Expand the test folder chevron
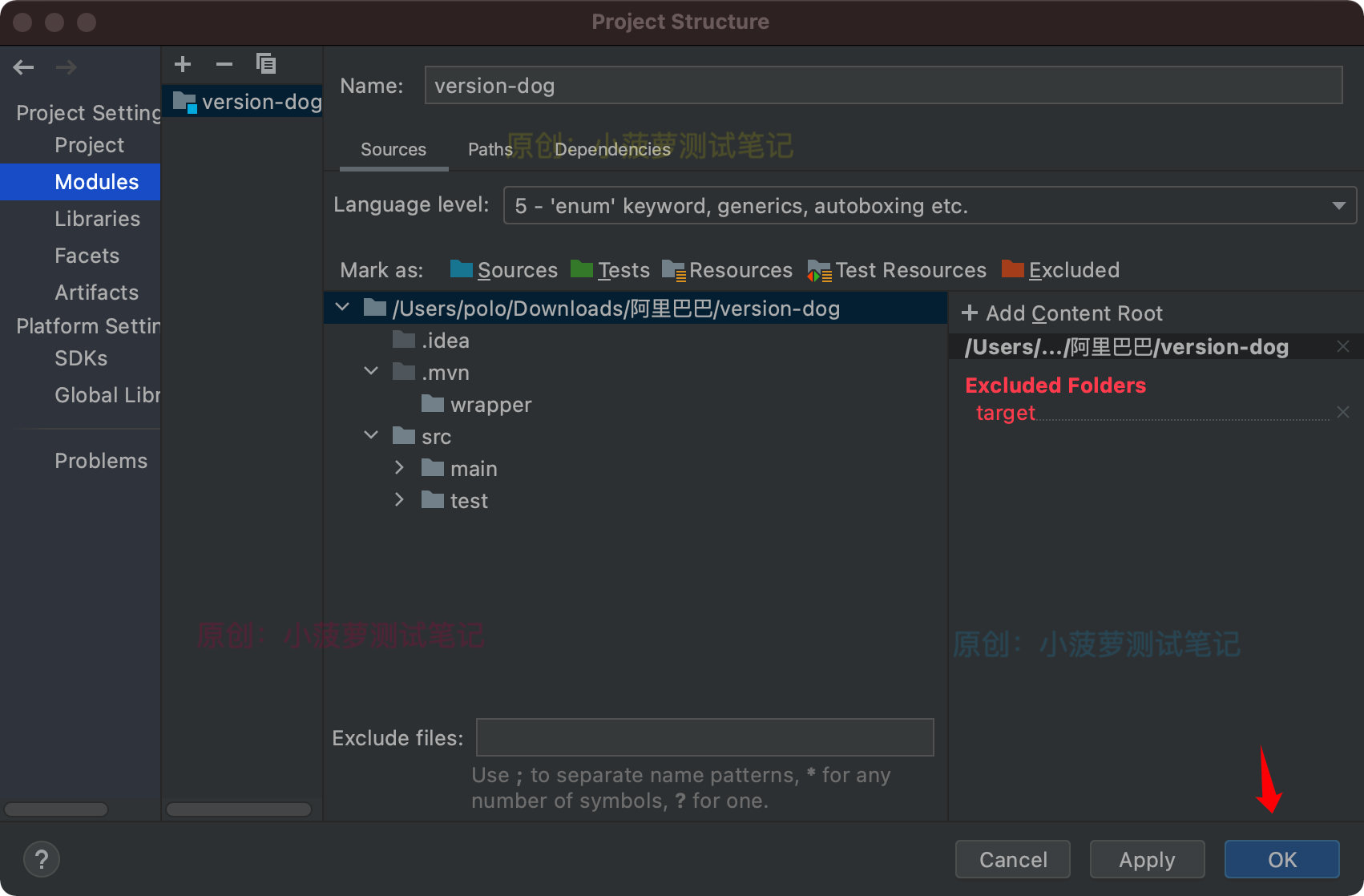The image size is (1364, 896). click(x=399, y=499)
